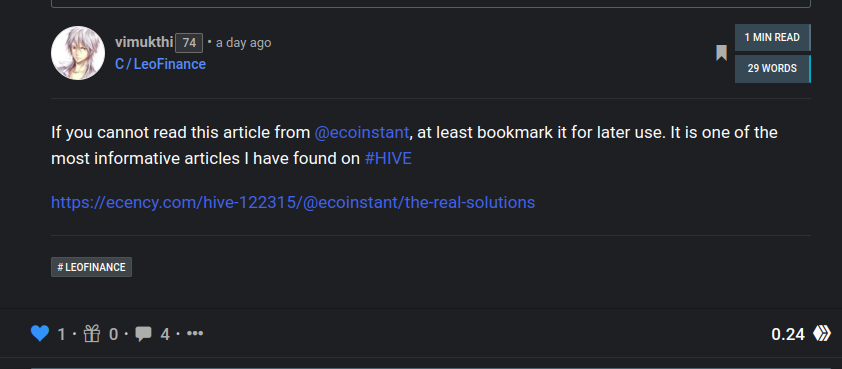Image resolution: width=842 pixels, height=369 pixels.
Task: Select the # LEOFINANCE tag chip
Action: click(x=91, y=267)
